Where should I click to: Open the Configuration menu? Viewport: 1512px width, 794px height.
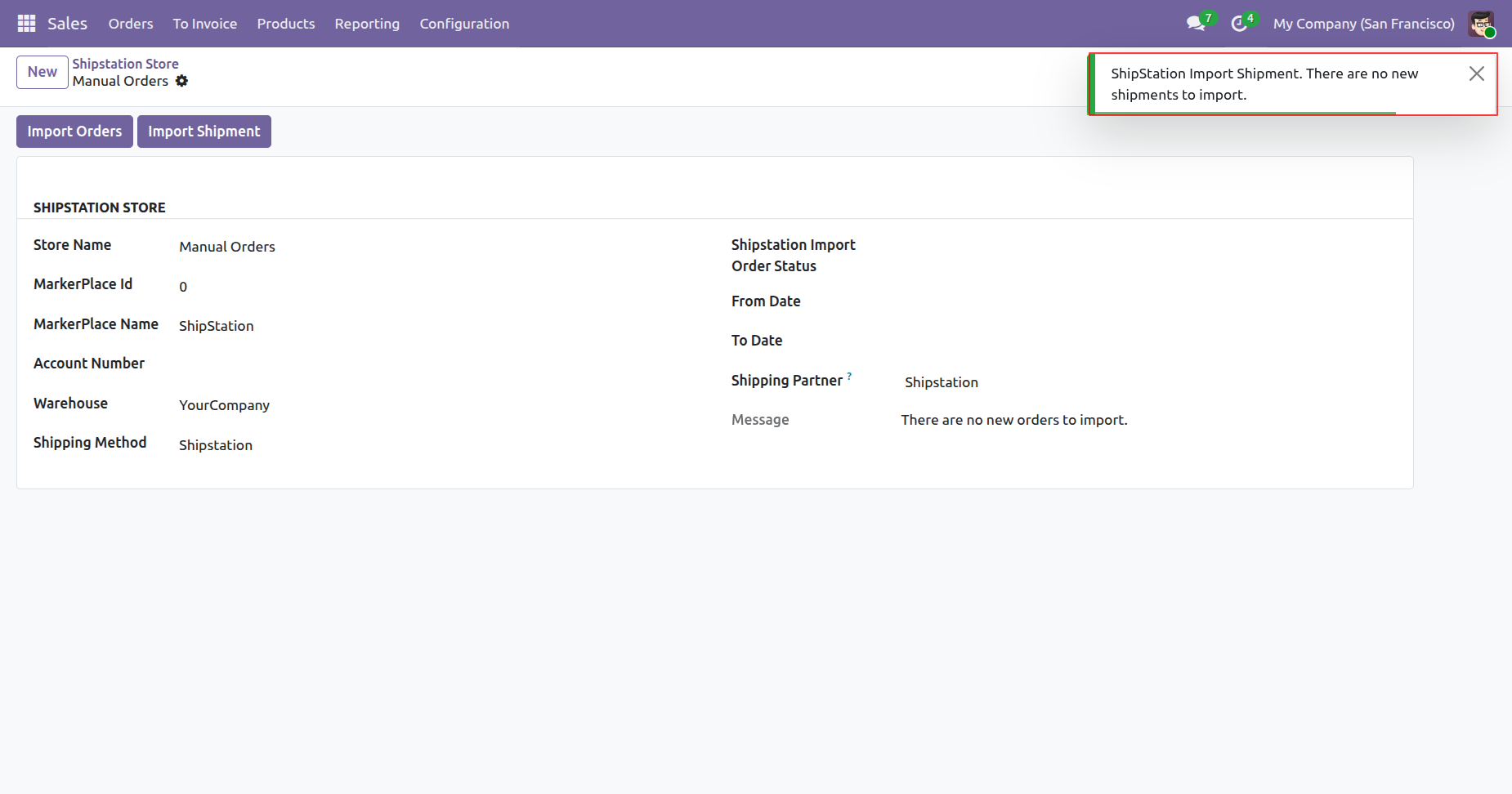(464, 24)
